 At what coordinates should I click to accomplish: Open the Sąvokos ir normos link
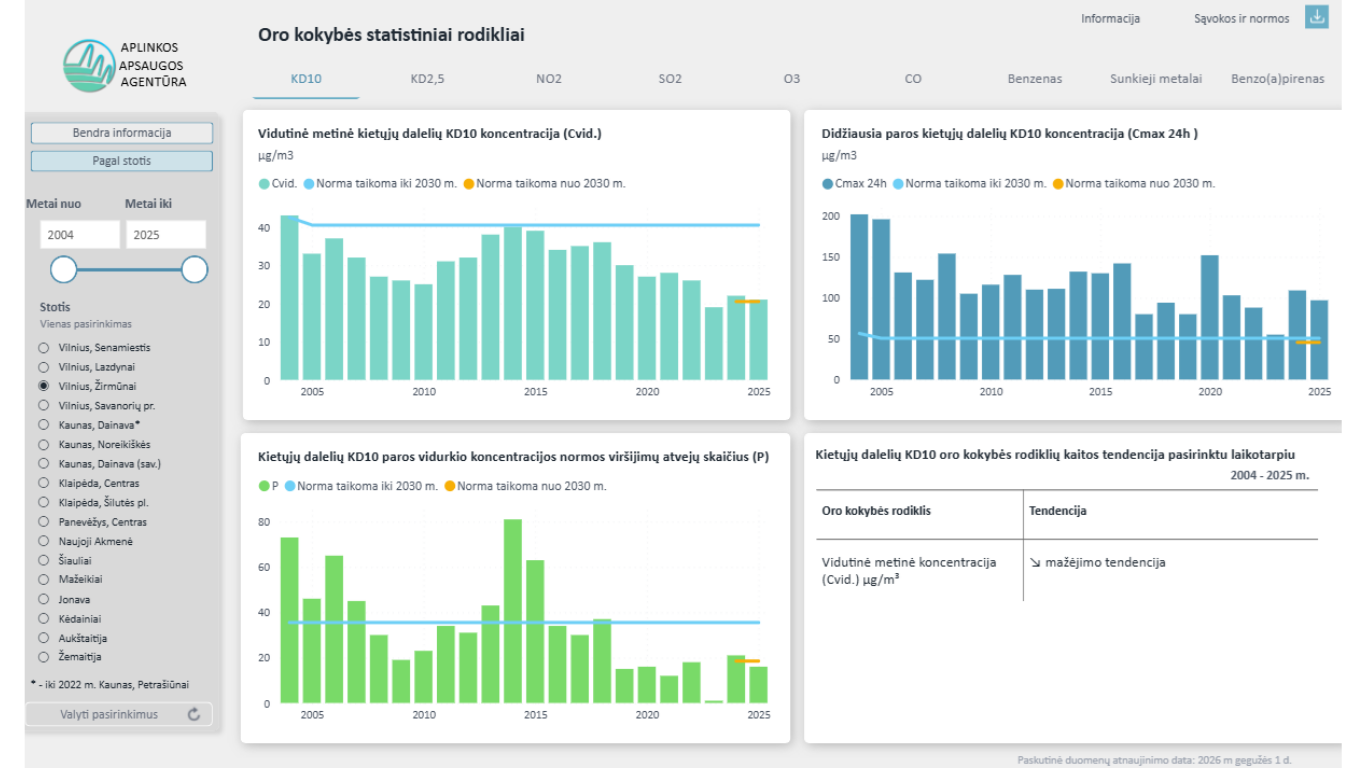(1243, 19)
